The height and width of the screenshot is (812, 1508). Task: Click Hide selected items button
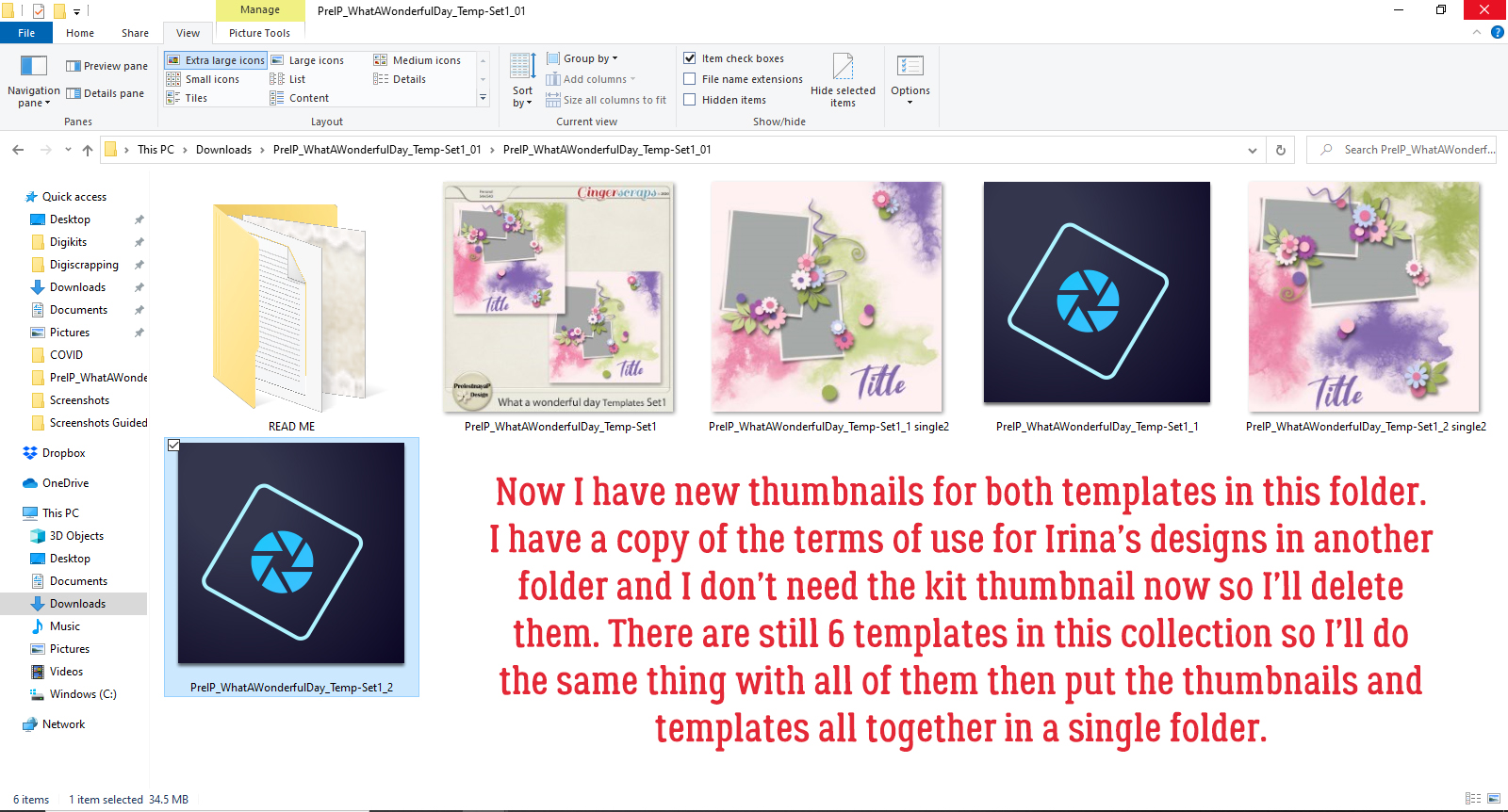843,81
